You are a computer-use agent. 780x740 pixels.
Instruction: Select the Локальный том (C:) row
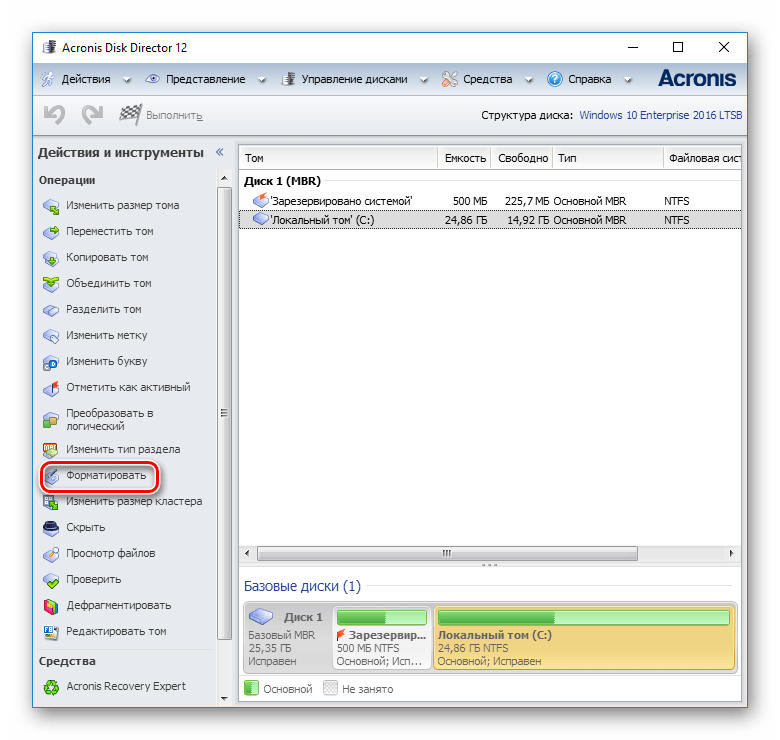point(490,220)
